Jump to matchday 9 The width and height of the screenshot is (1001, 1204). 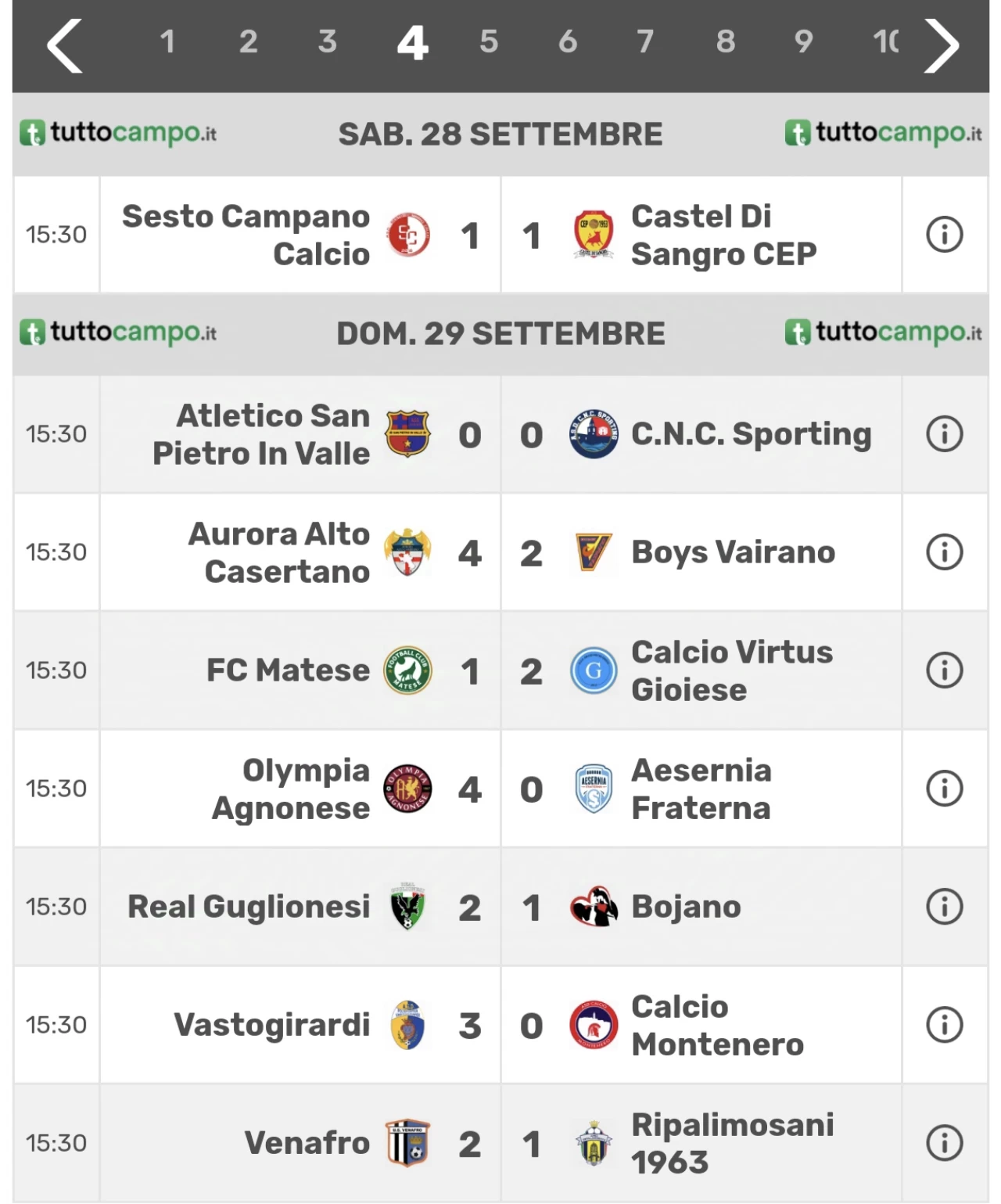point(803,41)
